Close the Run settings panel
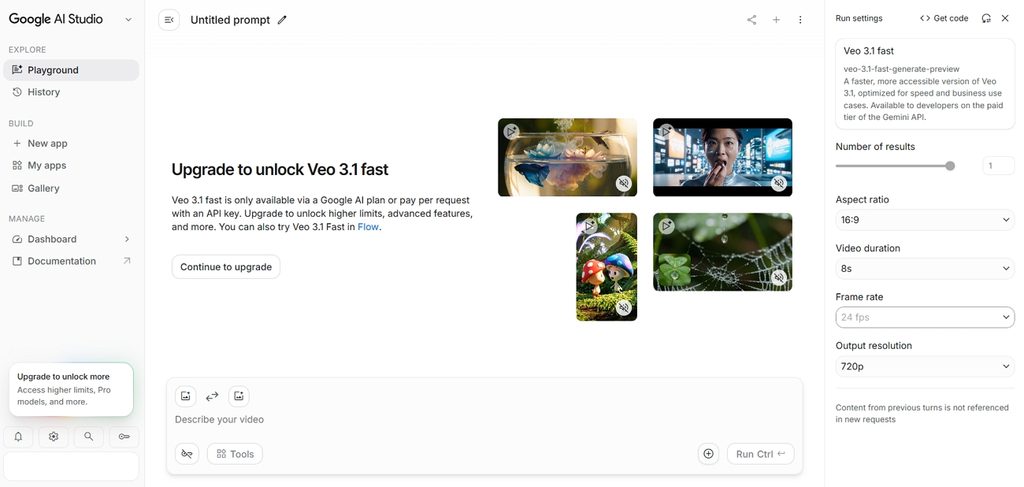This screenshot has width=1024, height=487. click(1005, 18)
